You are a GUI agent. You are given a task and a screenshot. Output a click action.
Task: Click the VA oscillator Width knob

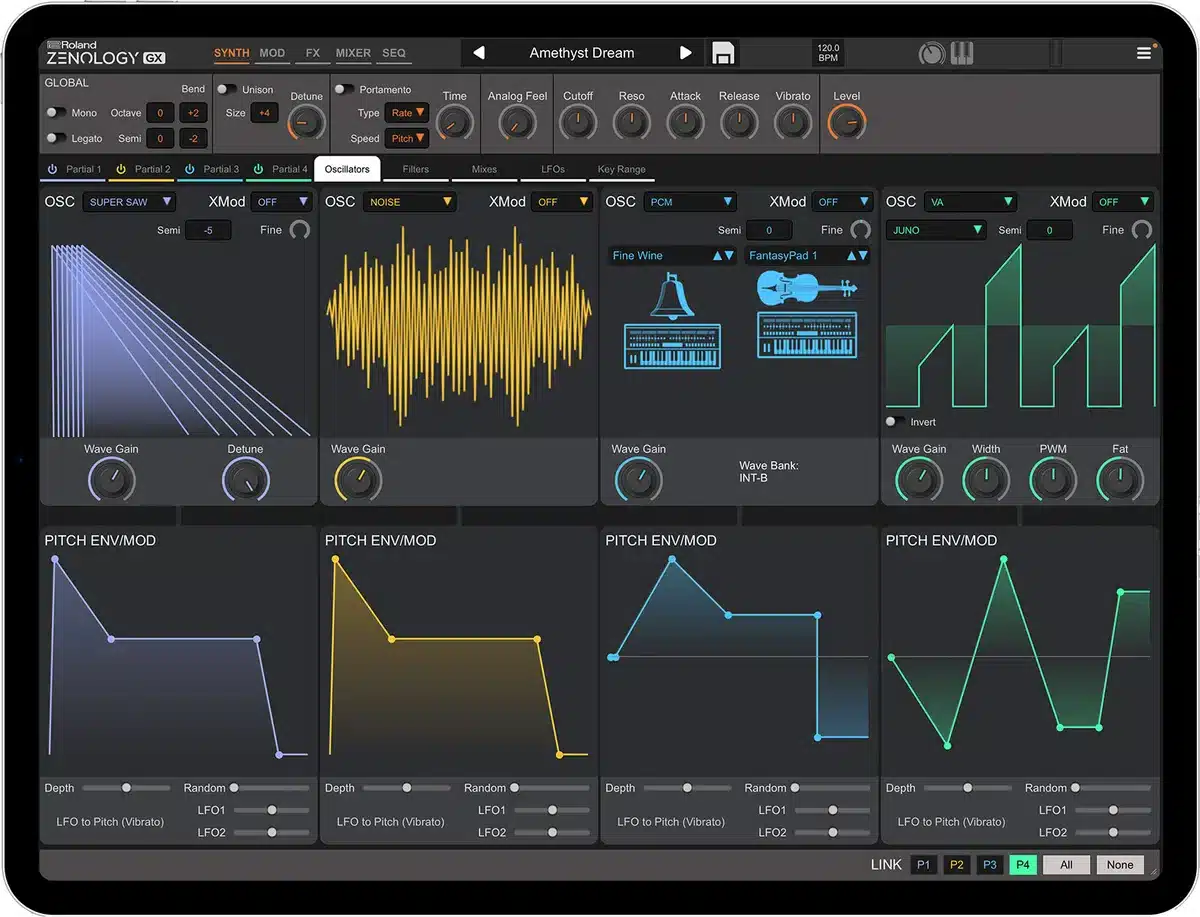click(x=986, y=481)
